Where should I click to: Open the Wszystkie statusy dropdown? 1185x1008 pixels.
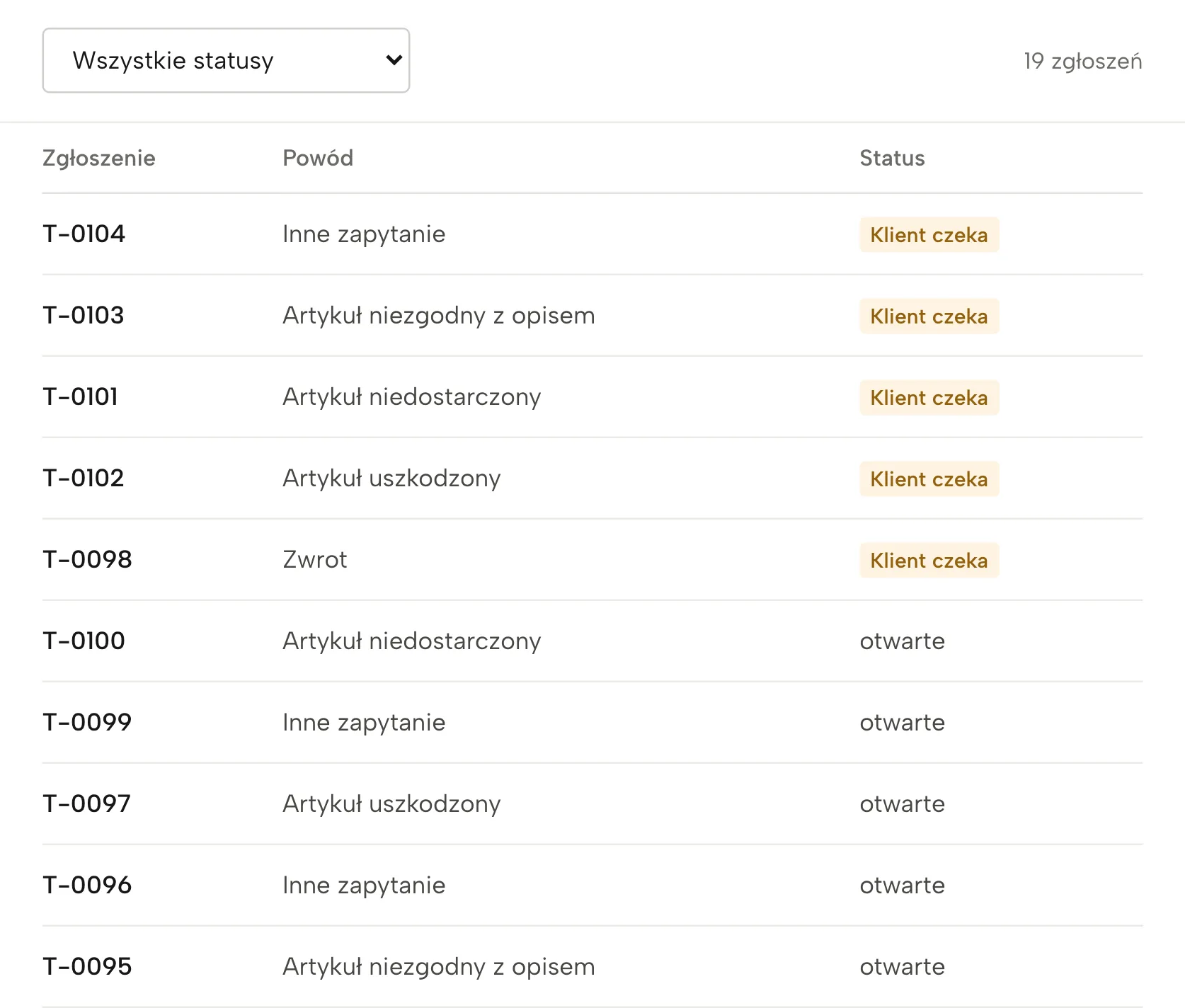226,60
